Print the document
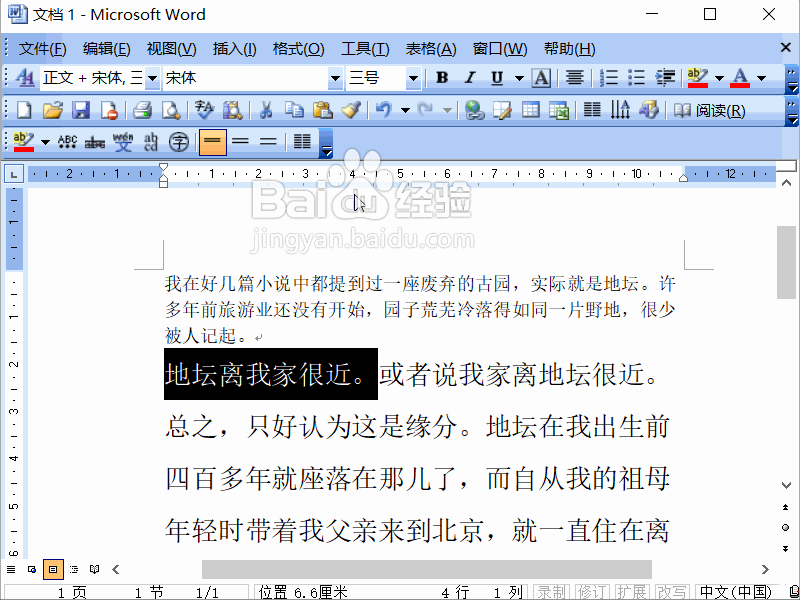This screenshot has height=600, width=800. coord(142,110)
